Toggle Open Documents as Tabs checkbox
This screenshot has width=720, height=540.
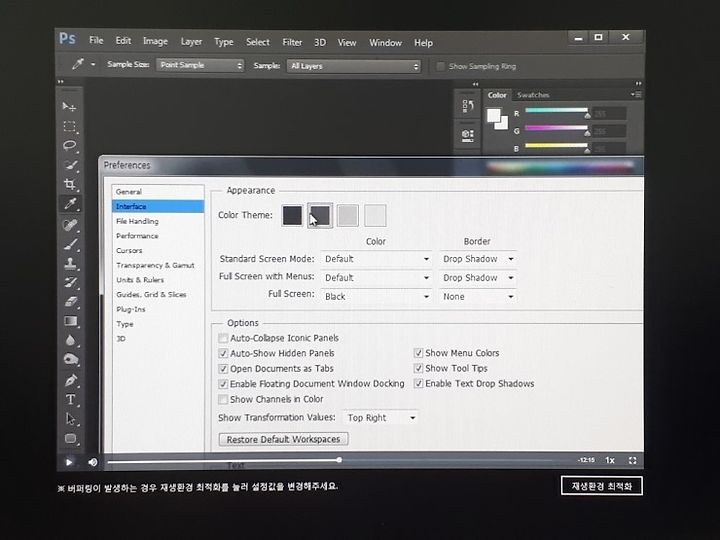223,369
